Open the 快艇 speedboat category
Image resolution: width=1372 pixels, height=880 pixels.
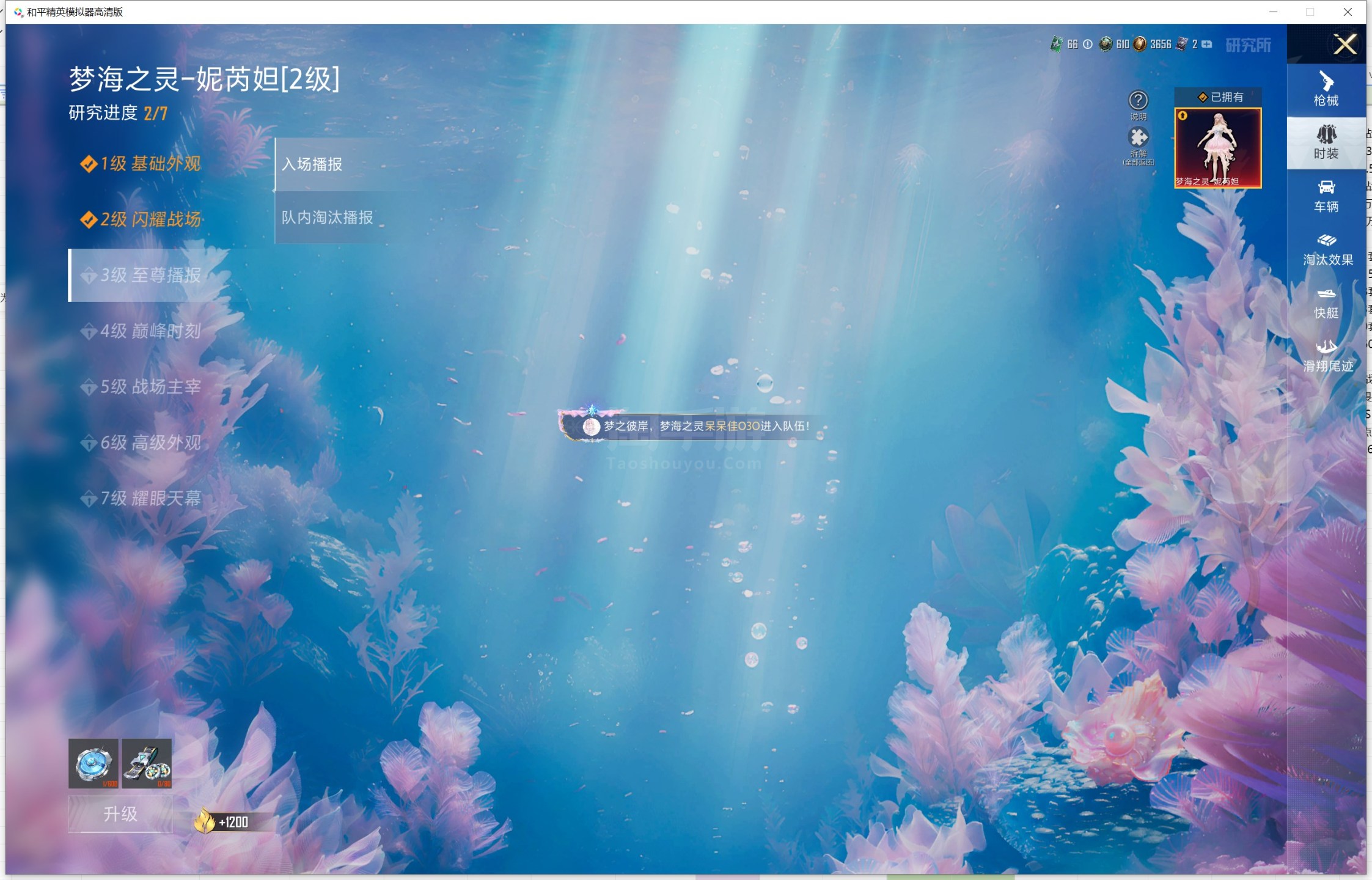coord(1326,302)
